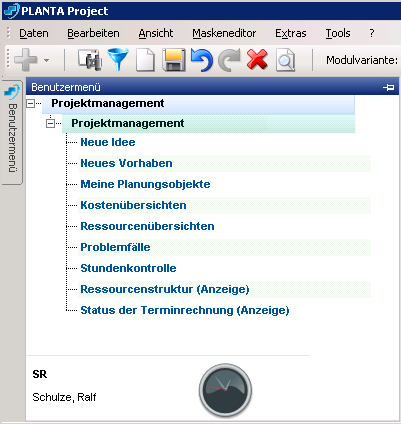Click the binoculars search icon
The height and width of the screenshot is (424, 401).
click(90, 60)
